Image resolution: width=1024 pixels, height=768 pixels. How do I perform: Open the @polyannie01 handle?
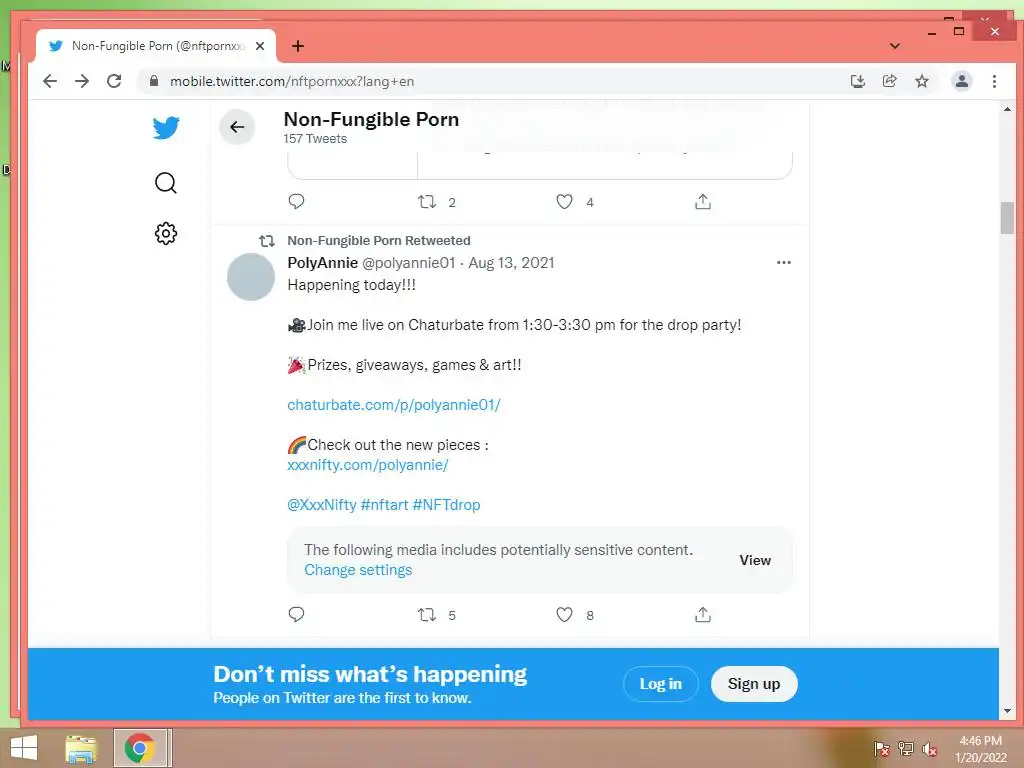point(408,263)
